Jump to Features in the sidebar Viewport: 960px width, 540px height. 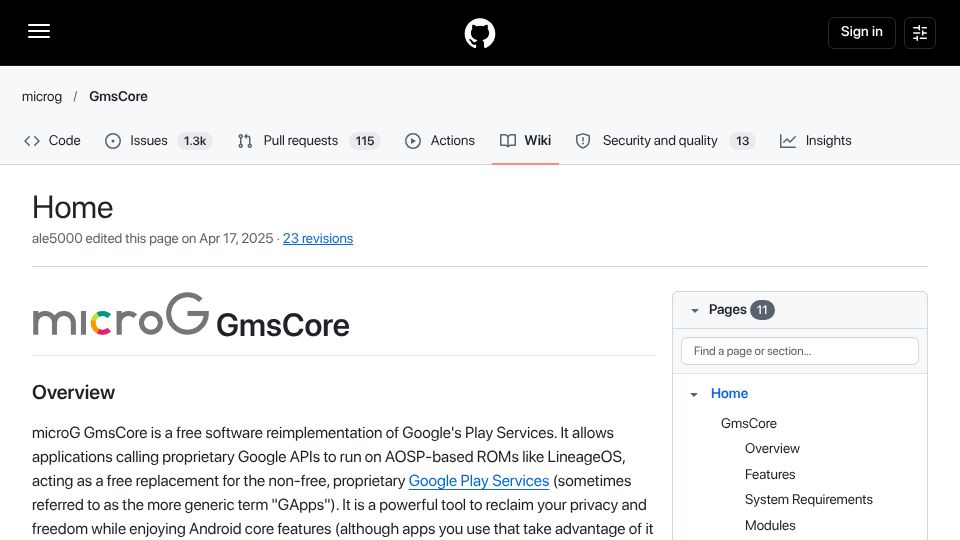(x=770, y=474)
